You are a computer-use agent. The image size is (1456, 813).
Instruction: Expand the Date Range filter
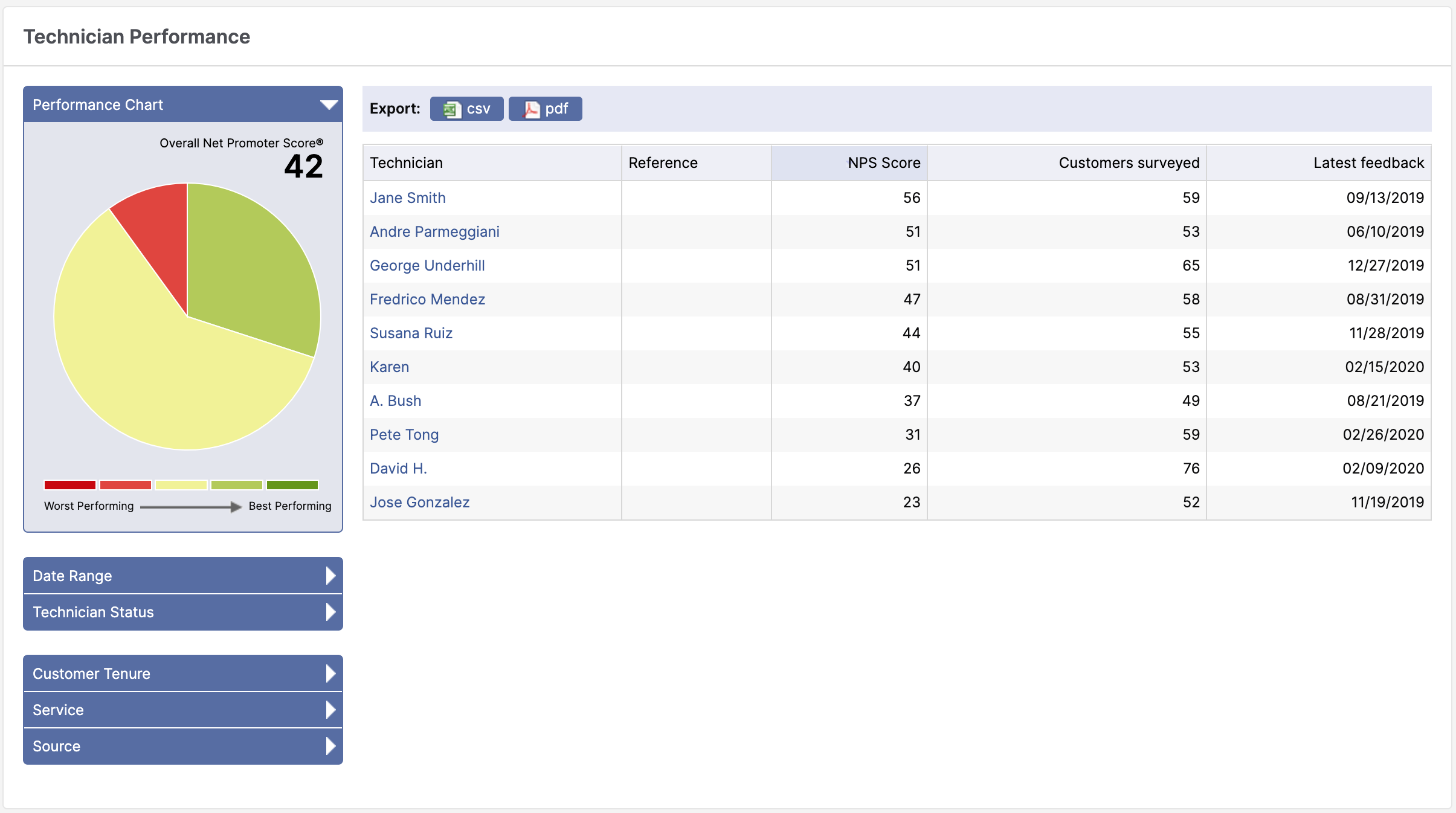(x=183, y=576)
